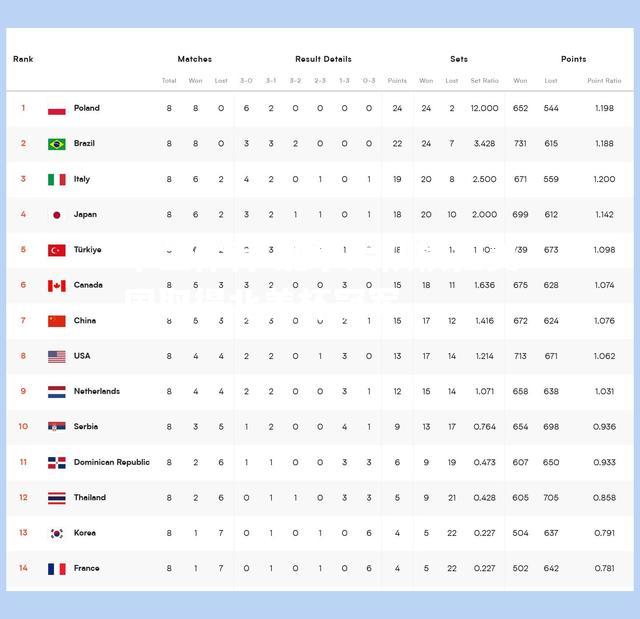Click the Thailand flag icon
640x619 pixels.
click(x=57, y=498)
